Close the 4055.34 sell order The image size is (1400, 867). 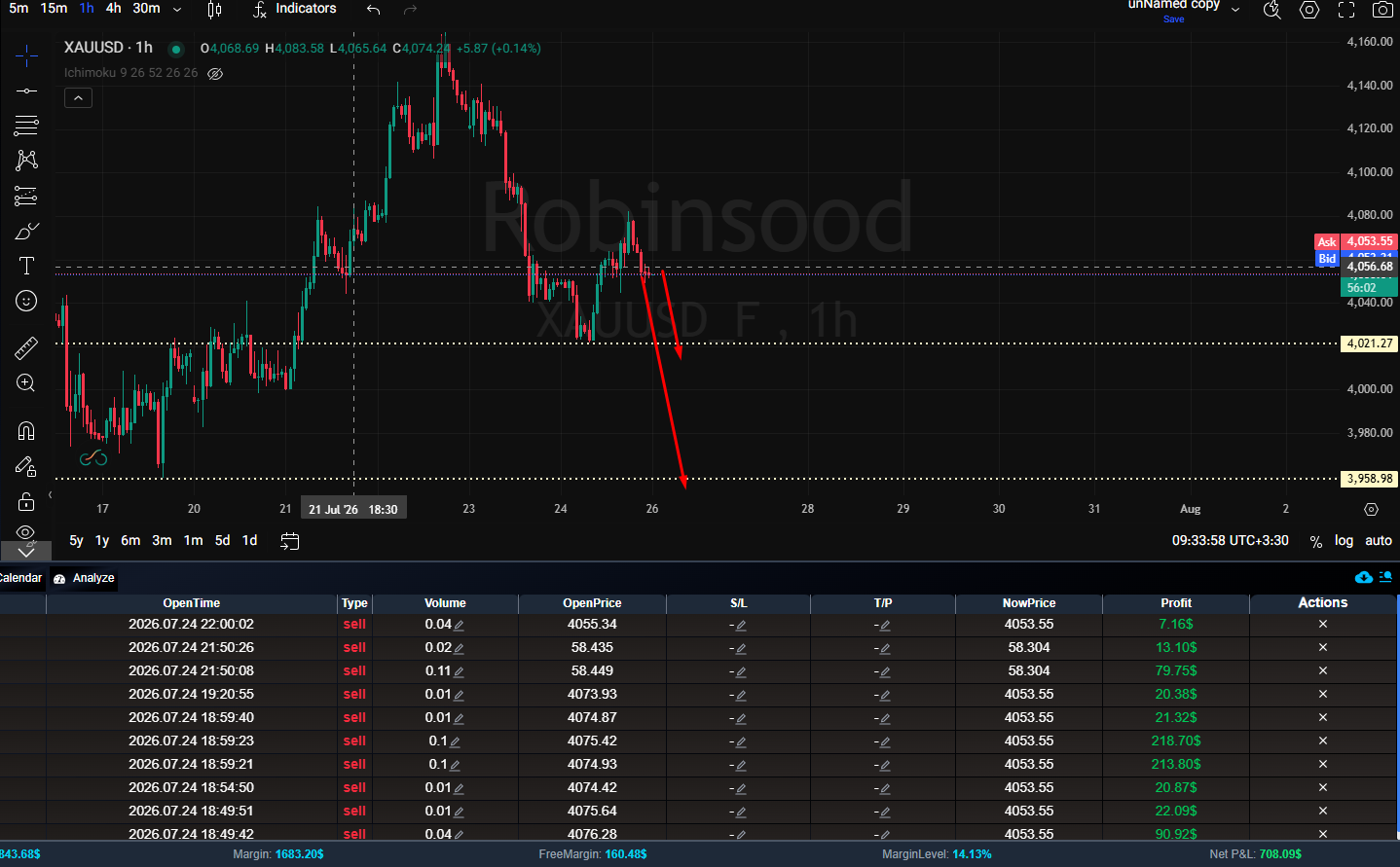[x=1323, y=624]
